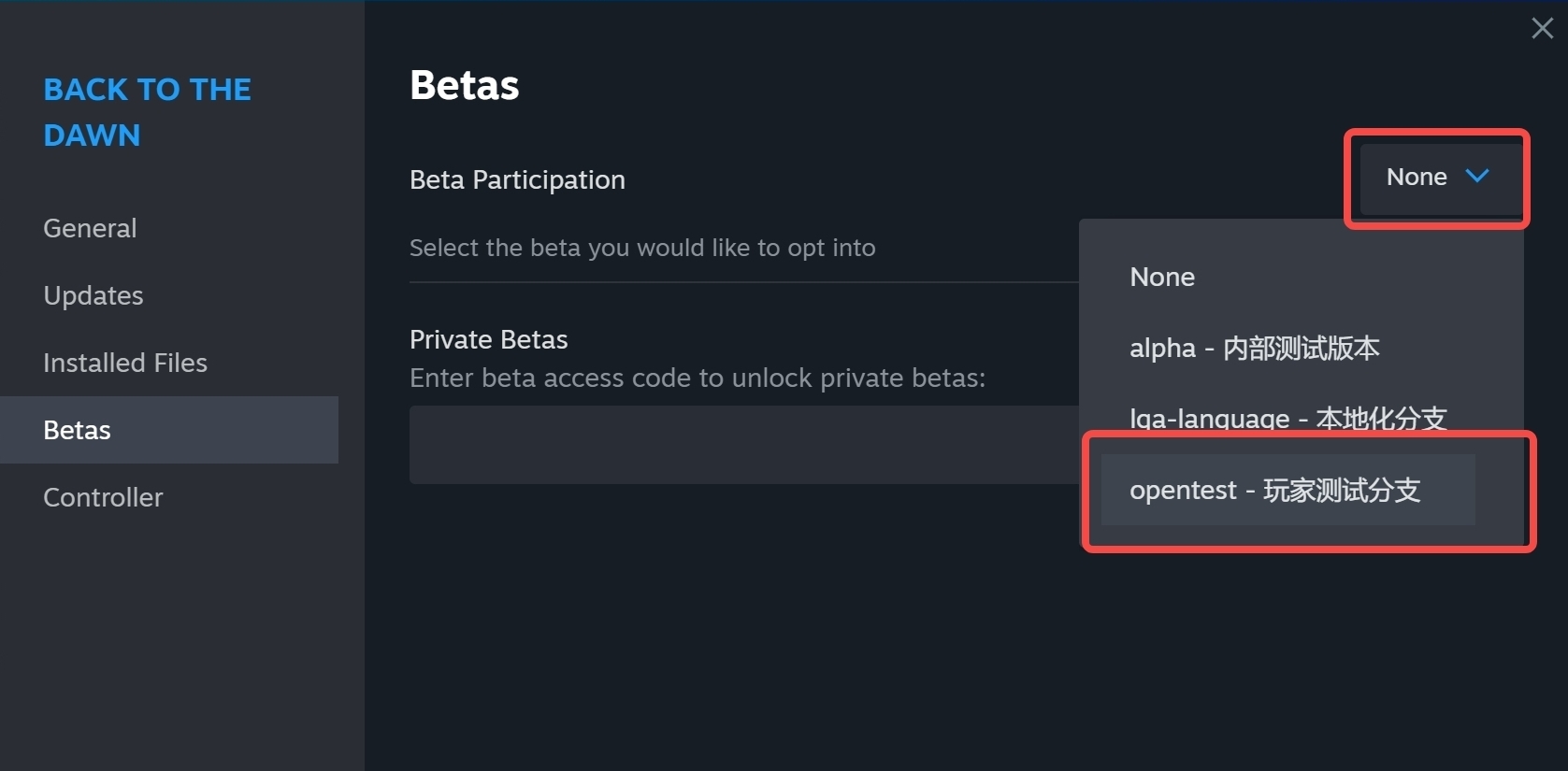Click the Private Betas section label

click(x=488, y=339)
